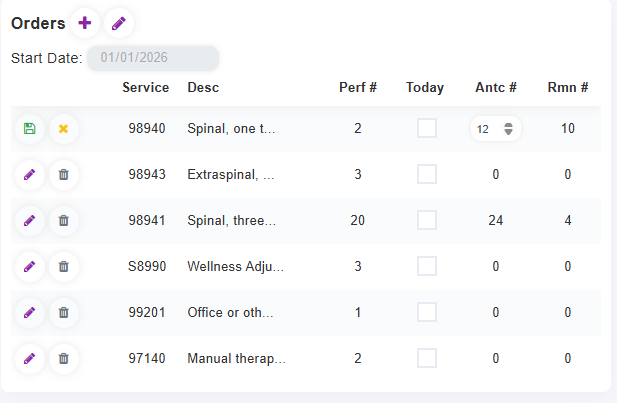Save the 98940 row with green disk icon
The height and width of the screenshot is (403, 617).
29,129
